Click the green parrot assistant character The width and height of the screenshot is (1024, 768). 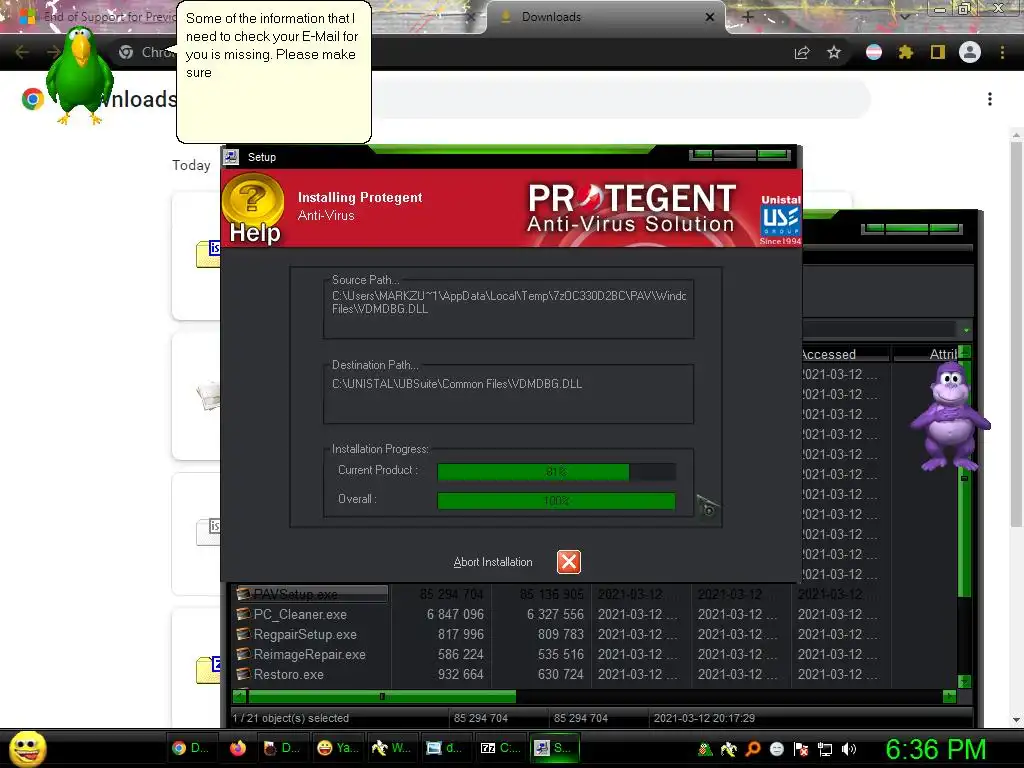78,76
